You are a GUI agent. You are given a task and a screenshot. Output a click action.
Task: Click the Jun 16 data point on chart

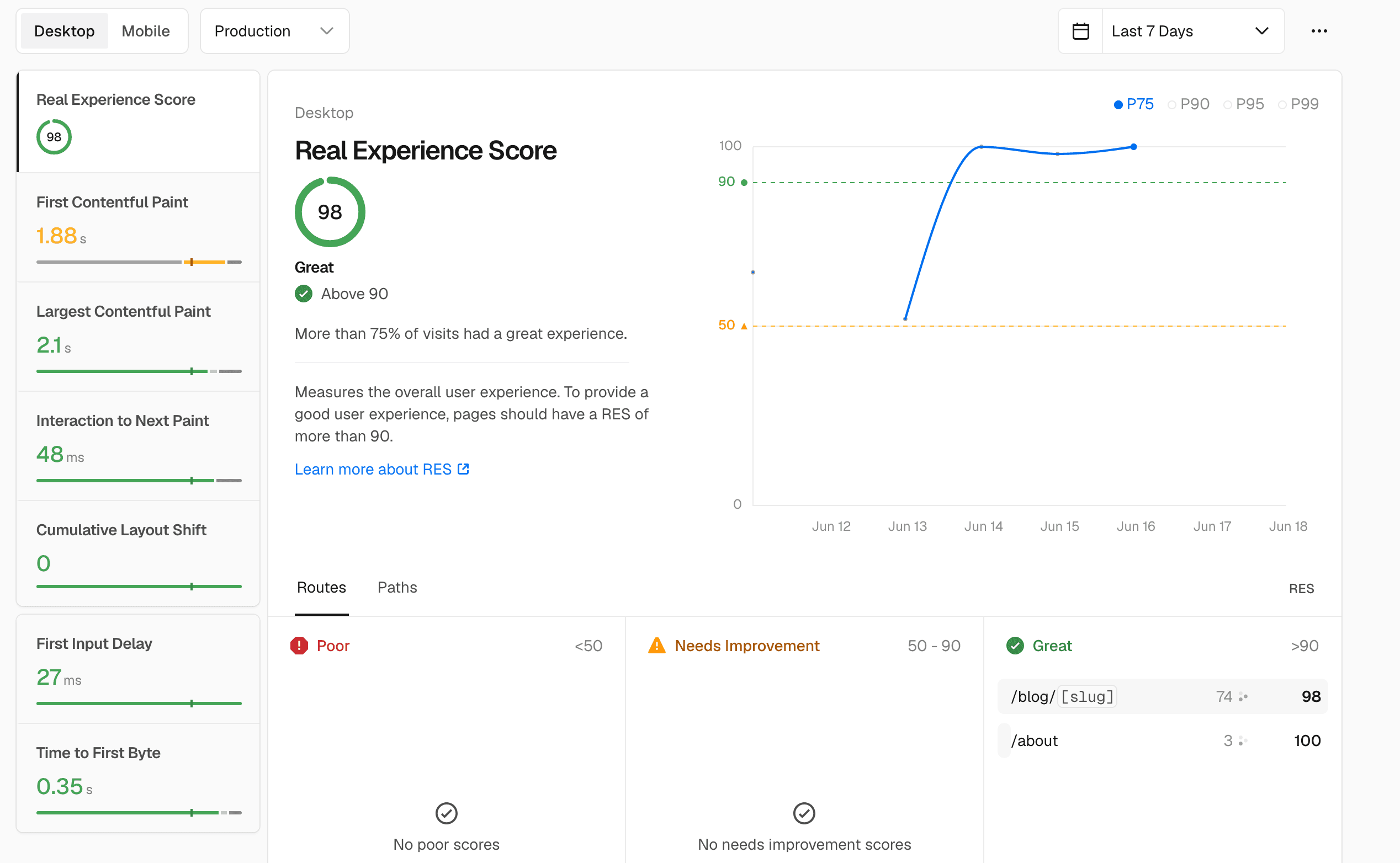coord(1134,147)
